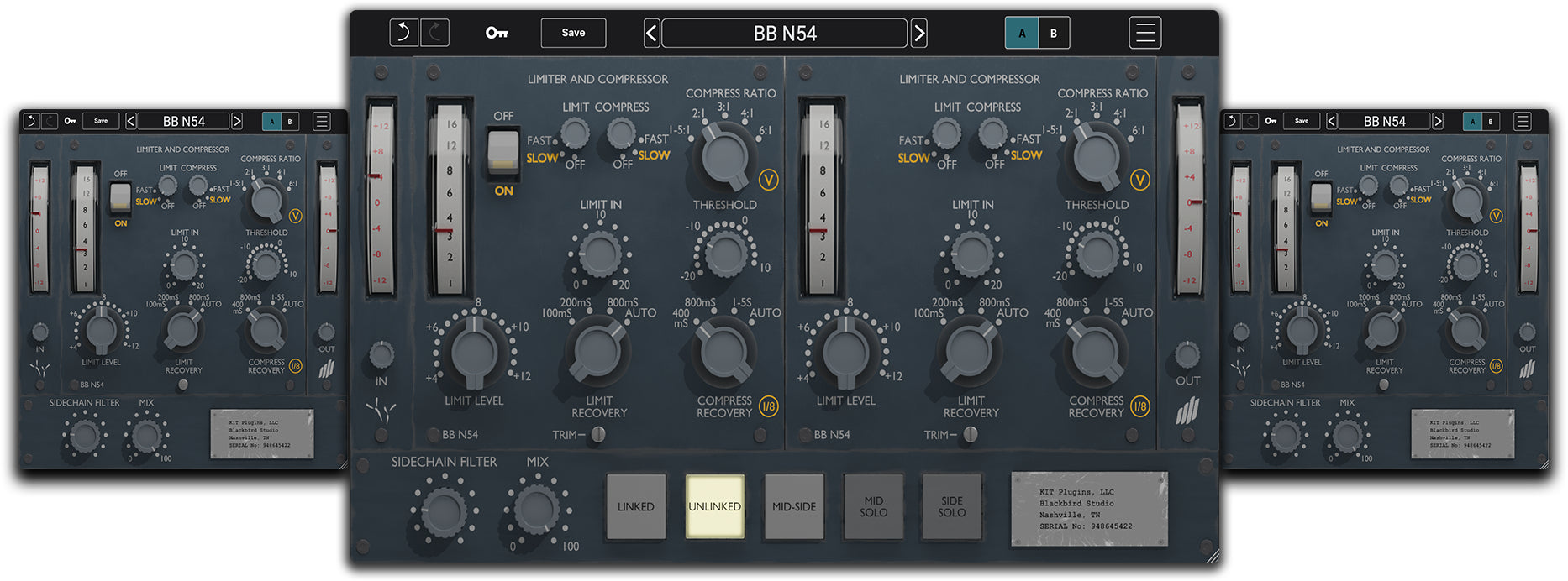Screen dimensions: 1568x581
Task: Flip the OFF/ON switch in right window
Action: coord(1321,198)
